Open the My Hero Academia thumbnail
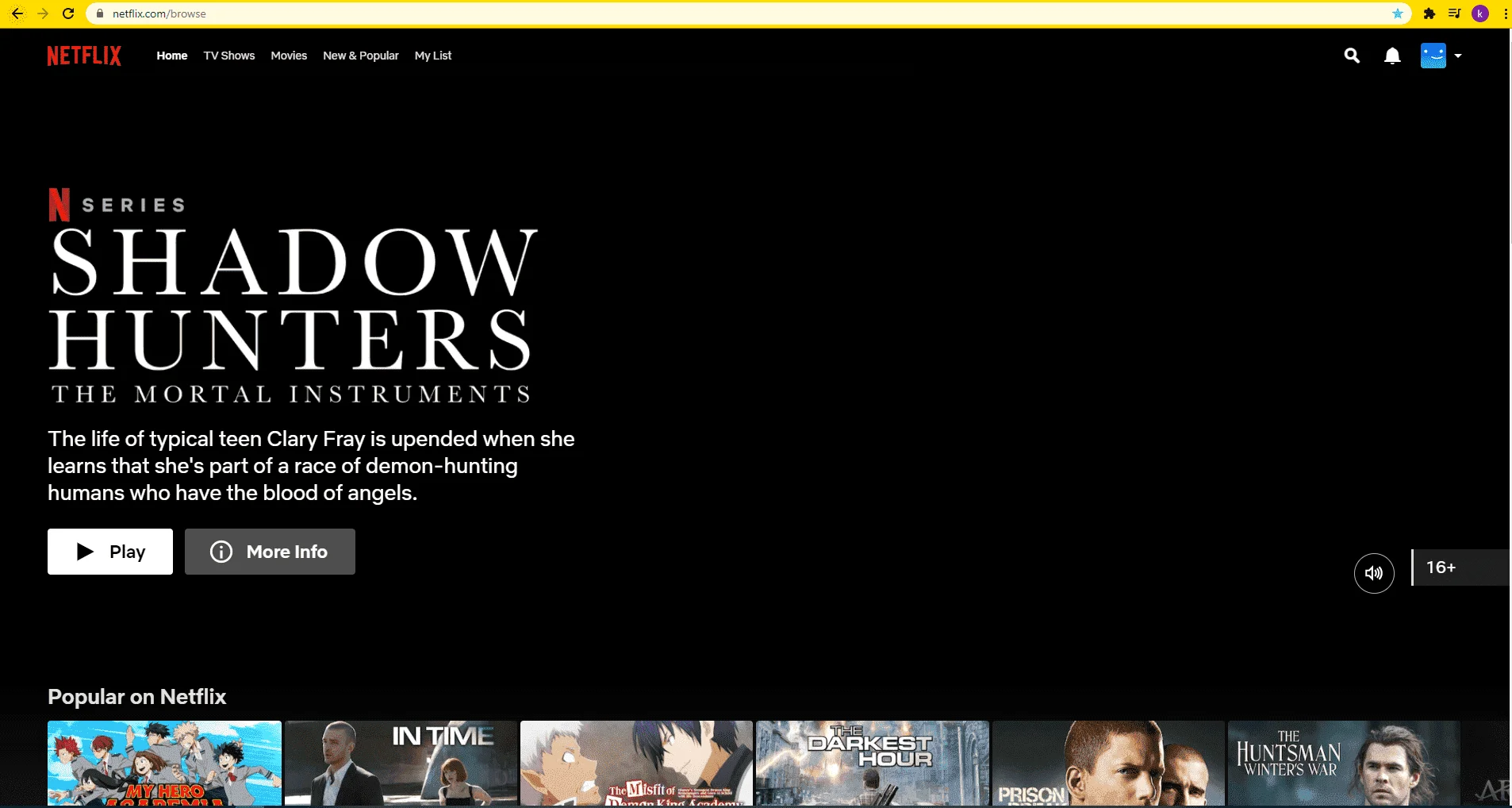This screenshot has height=808, width=1512. [x=164, y=764]
